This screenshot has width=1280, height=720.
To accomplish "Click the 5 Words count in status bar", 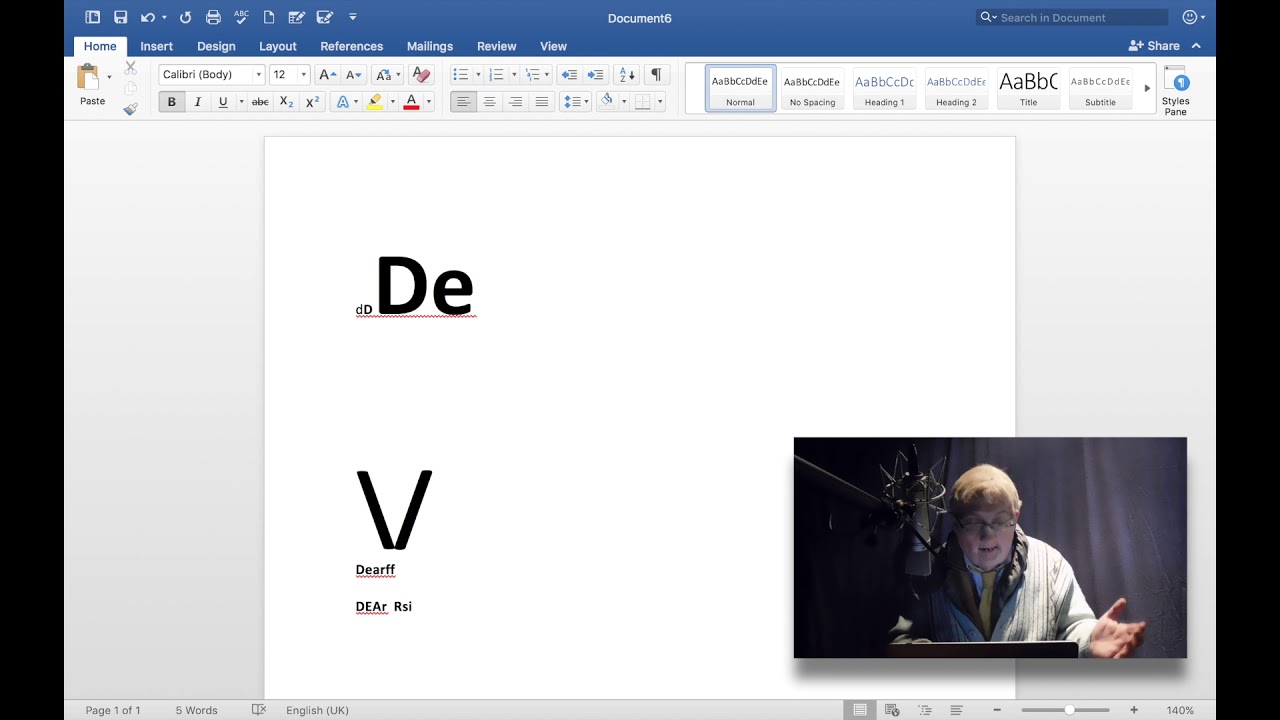I will (x=196, y=710).
